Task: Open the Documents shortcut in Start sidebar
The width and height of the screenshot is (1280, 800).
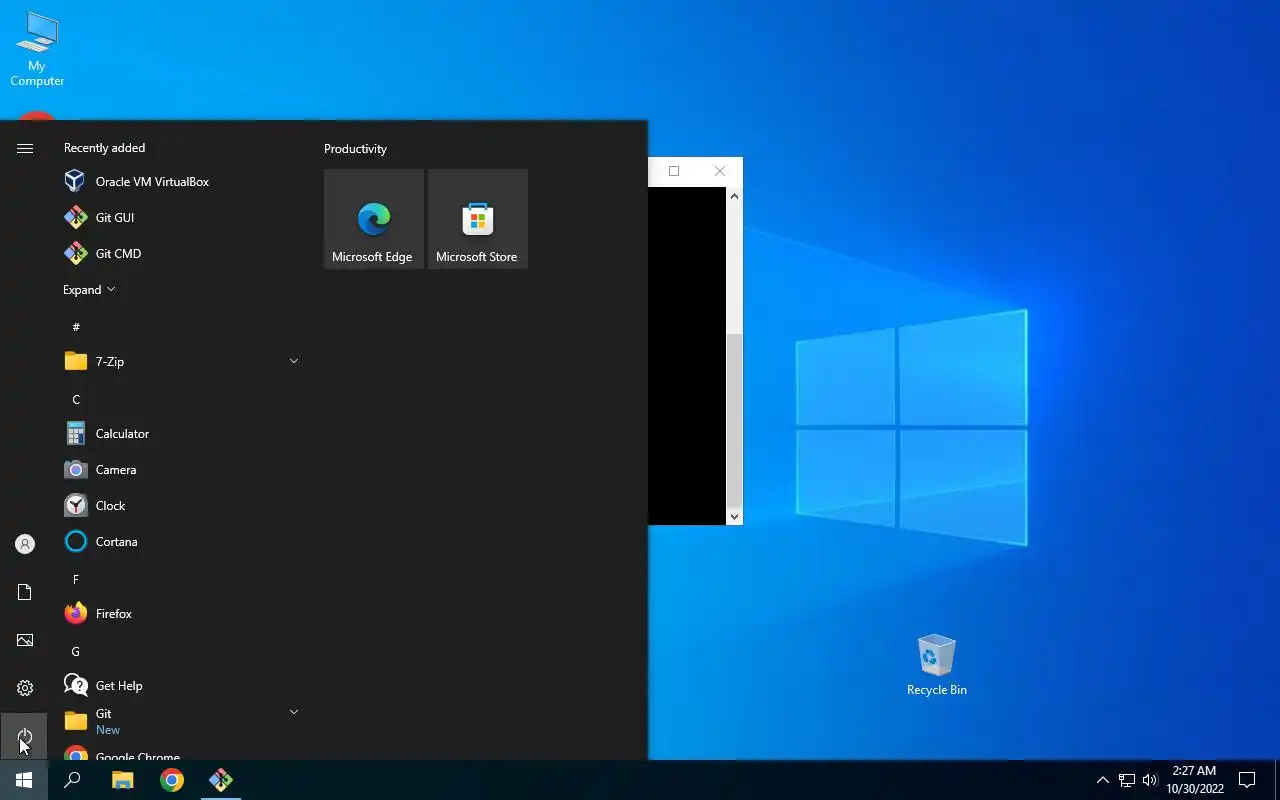Action: (25, 592)
